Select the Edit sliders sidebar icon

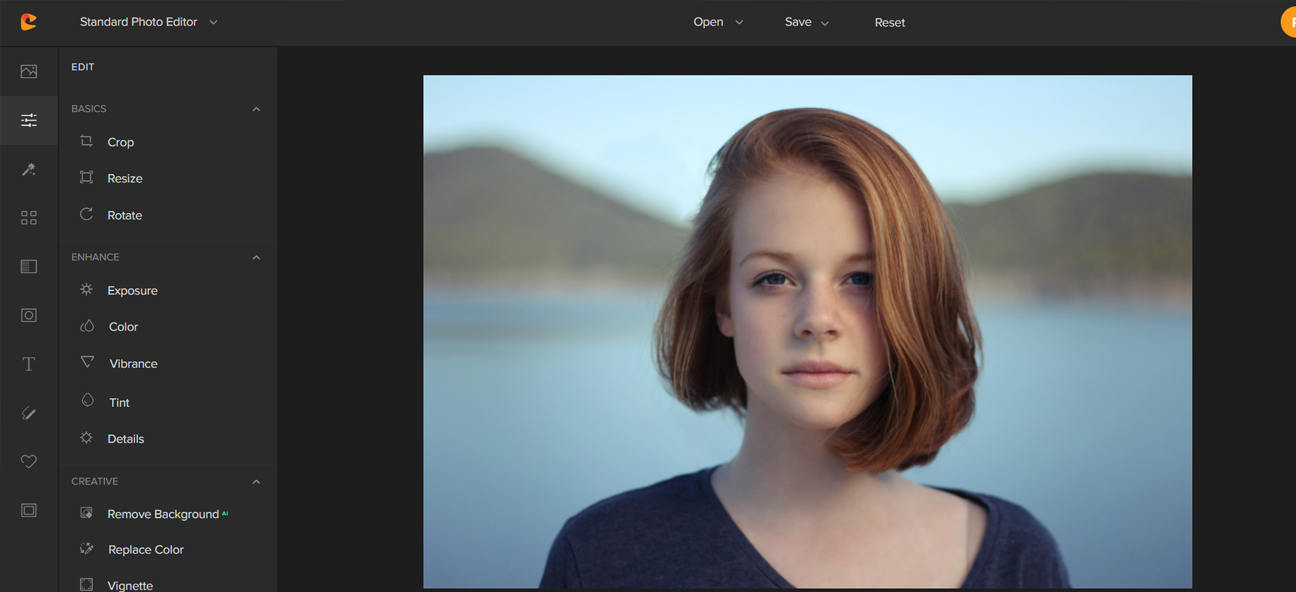(29, 121)
